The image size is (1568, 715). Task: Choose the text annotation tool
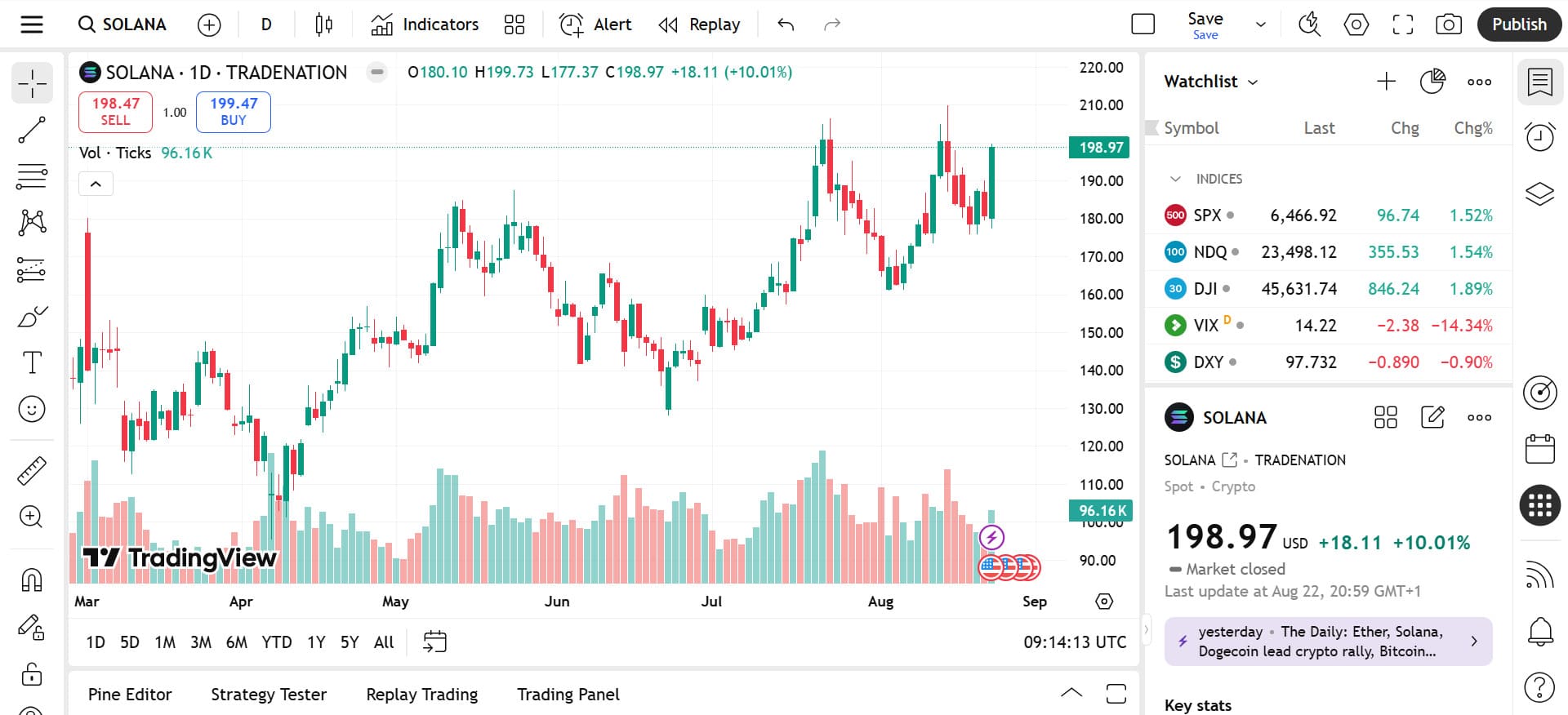(x=32, y=362)
